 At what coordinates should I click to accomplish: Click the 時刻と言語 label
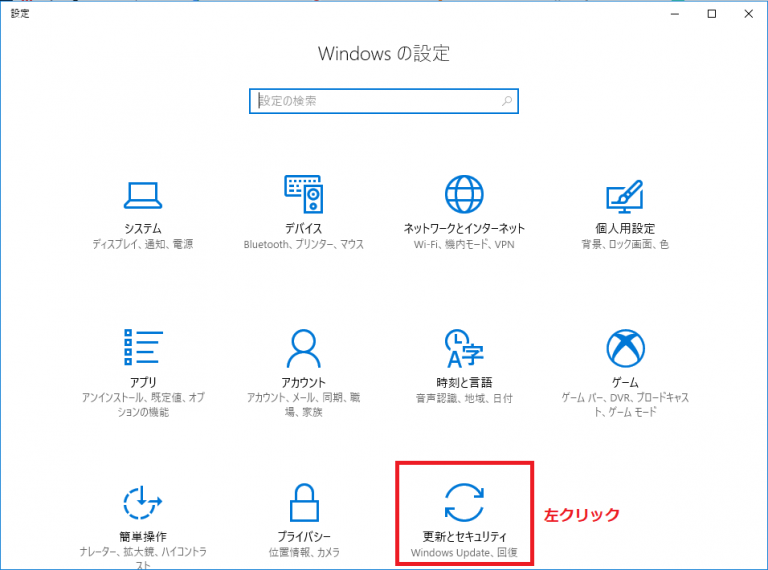[x=464, y=382]
